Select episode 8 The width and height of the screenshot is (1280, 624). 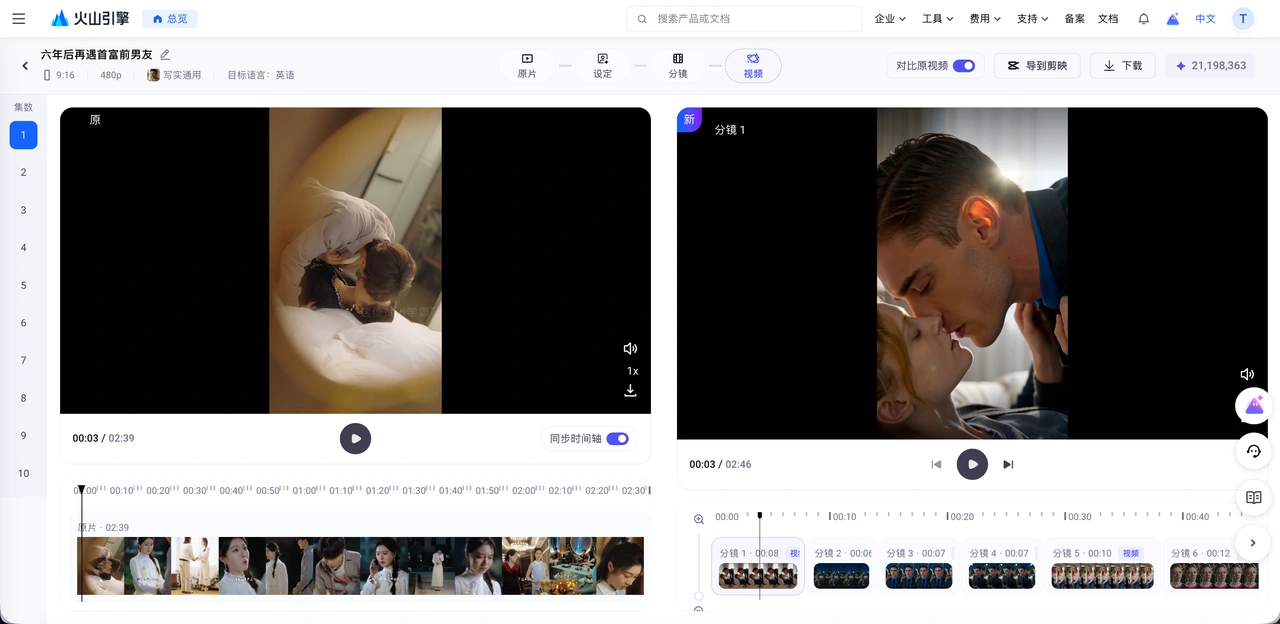point(23,398)
